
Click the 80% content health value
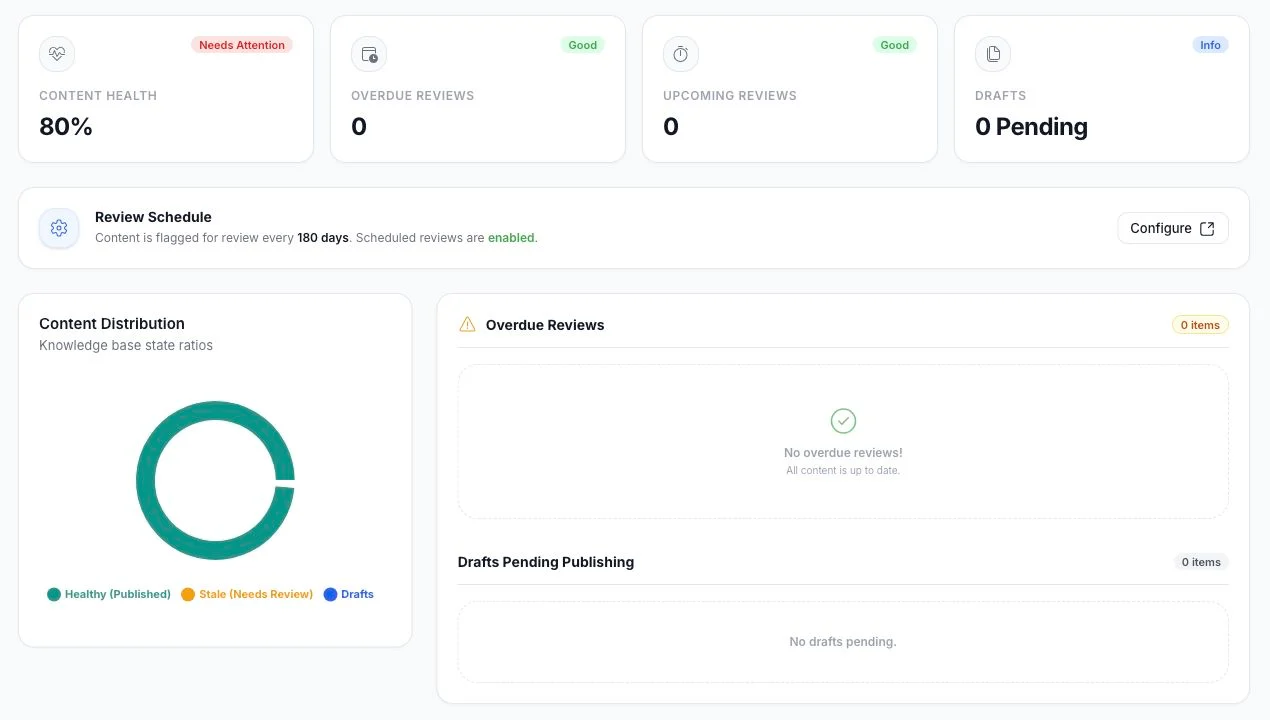coord(66,127)
